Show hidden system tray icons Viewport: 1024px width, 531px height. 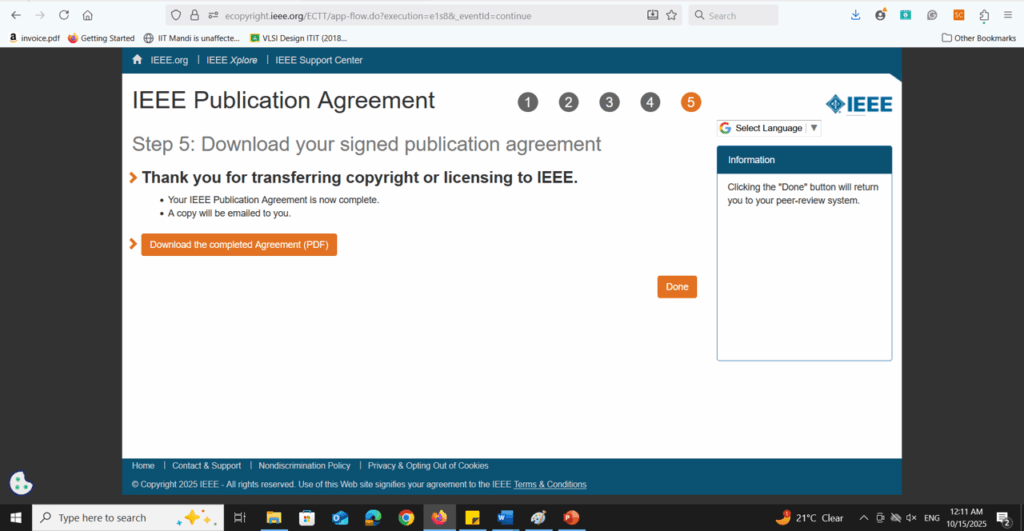[x=863, y=518]
